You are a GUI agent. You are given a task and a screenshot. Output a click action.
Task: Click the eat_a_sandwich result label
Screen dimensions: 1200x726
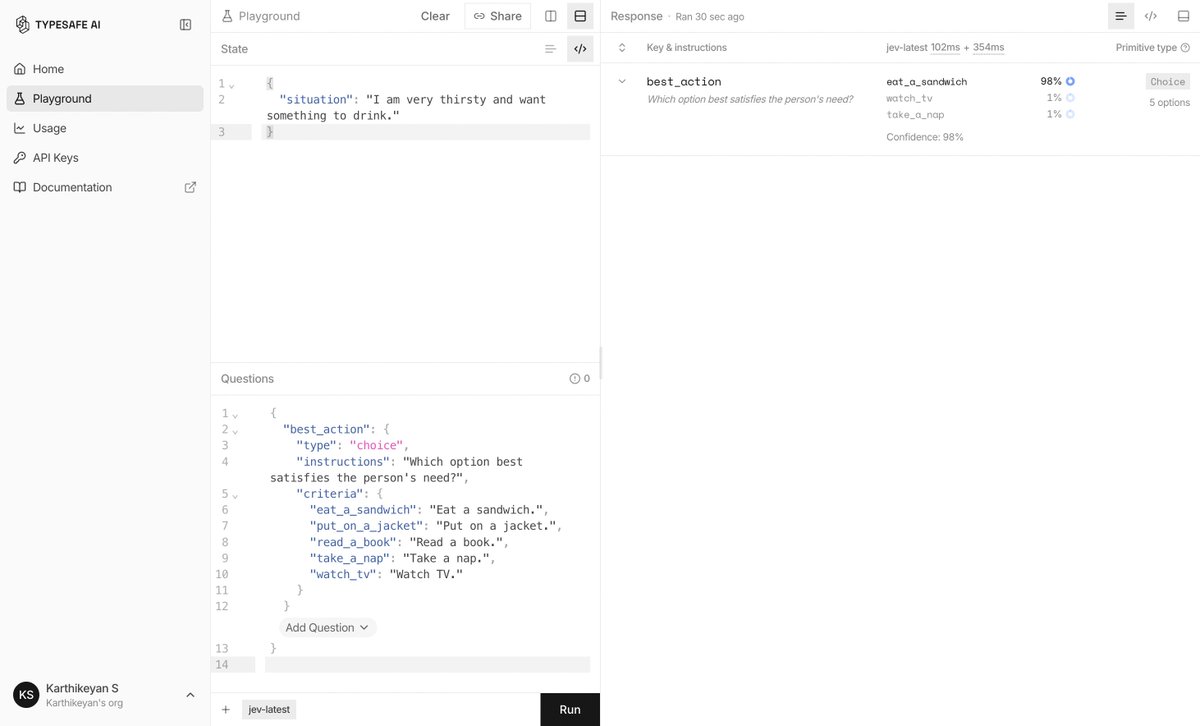tap(927, 81)
